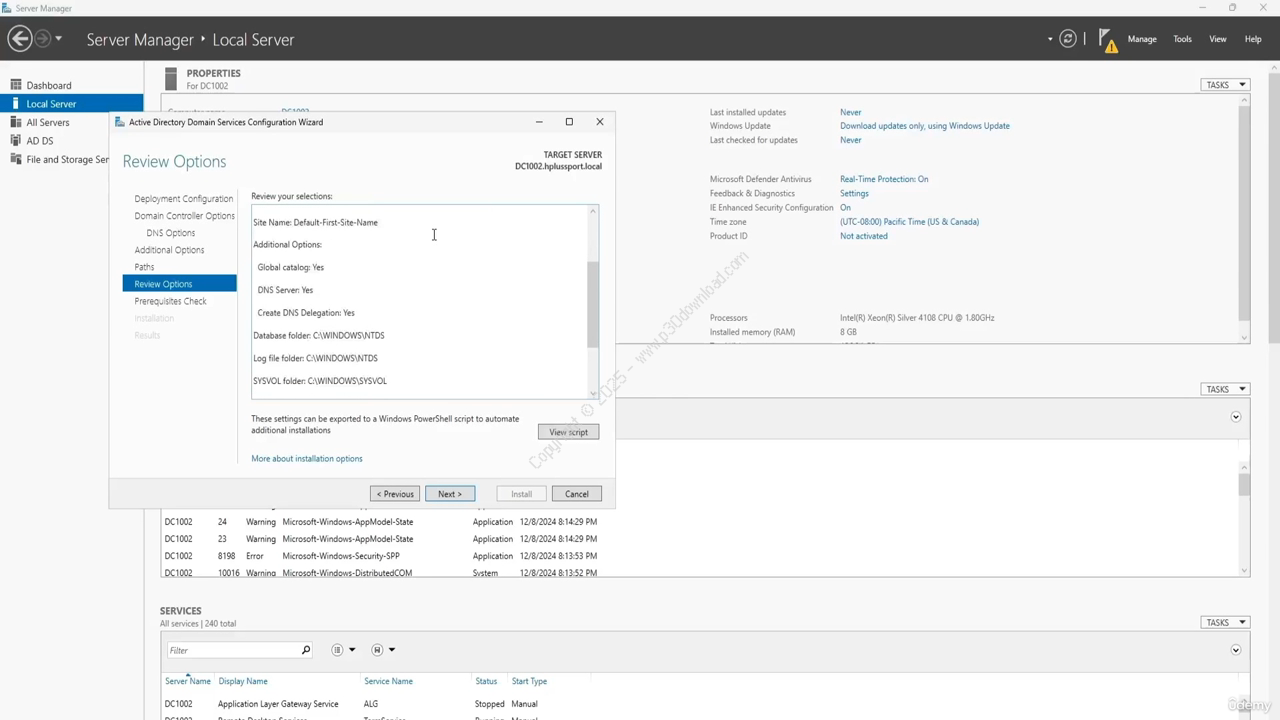Click Last checked for updates Never link

[851, 140]
